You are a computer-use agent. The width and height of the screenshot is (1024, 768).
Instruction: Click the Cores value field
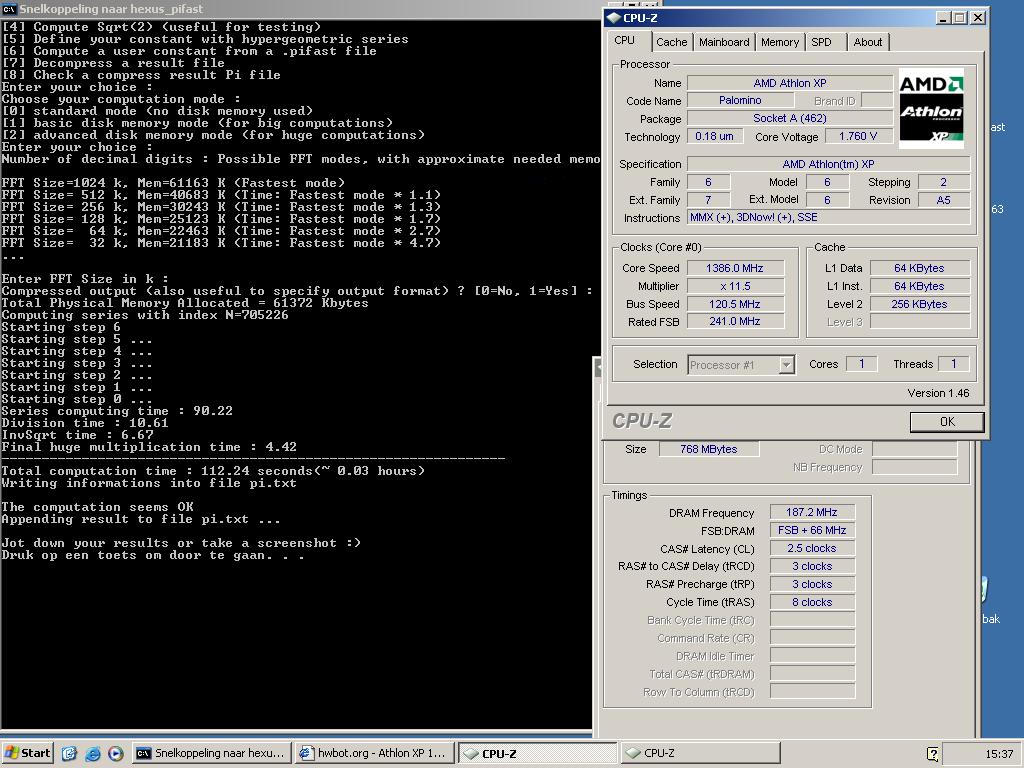(861, 364)
